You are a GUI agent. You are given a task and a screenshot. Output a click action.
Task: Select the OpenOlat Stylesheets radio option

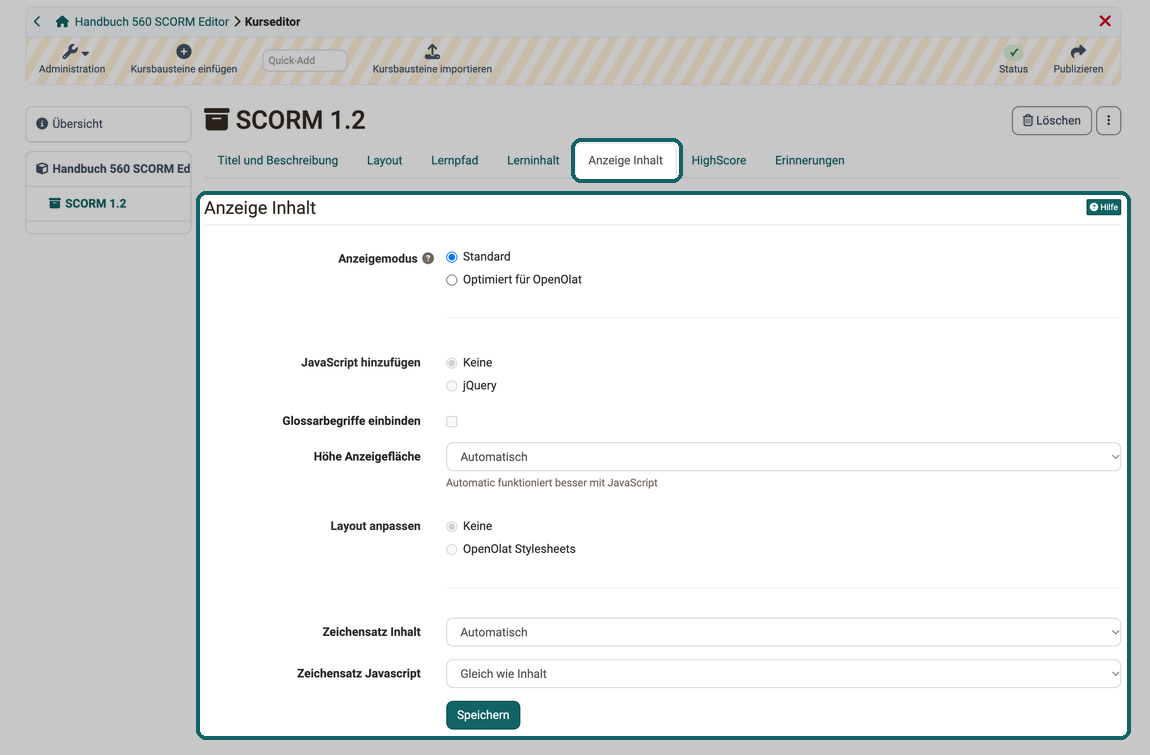pyautogui.click(x=452, y=550)
